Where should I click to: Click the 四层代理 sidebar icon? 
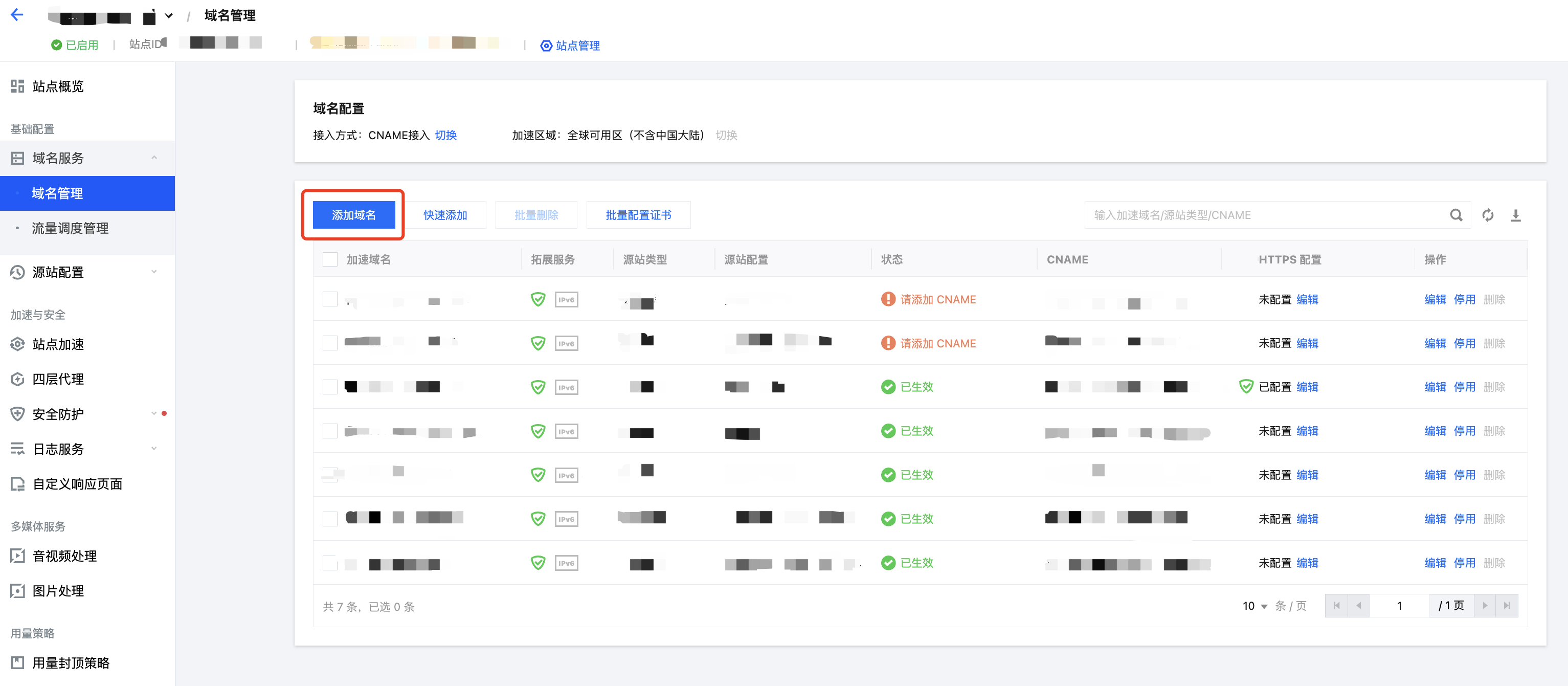[x=18, y=379]
